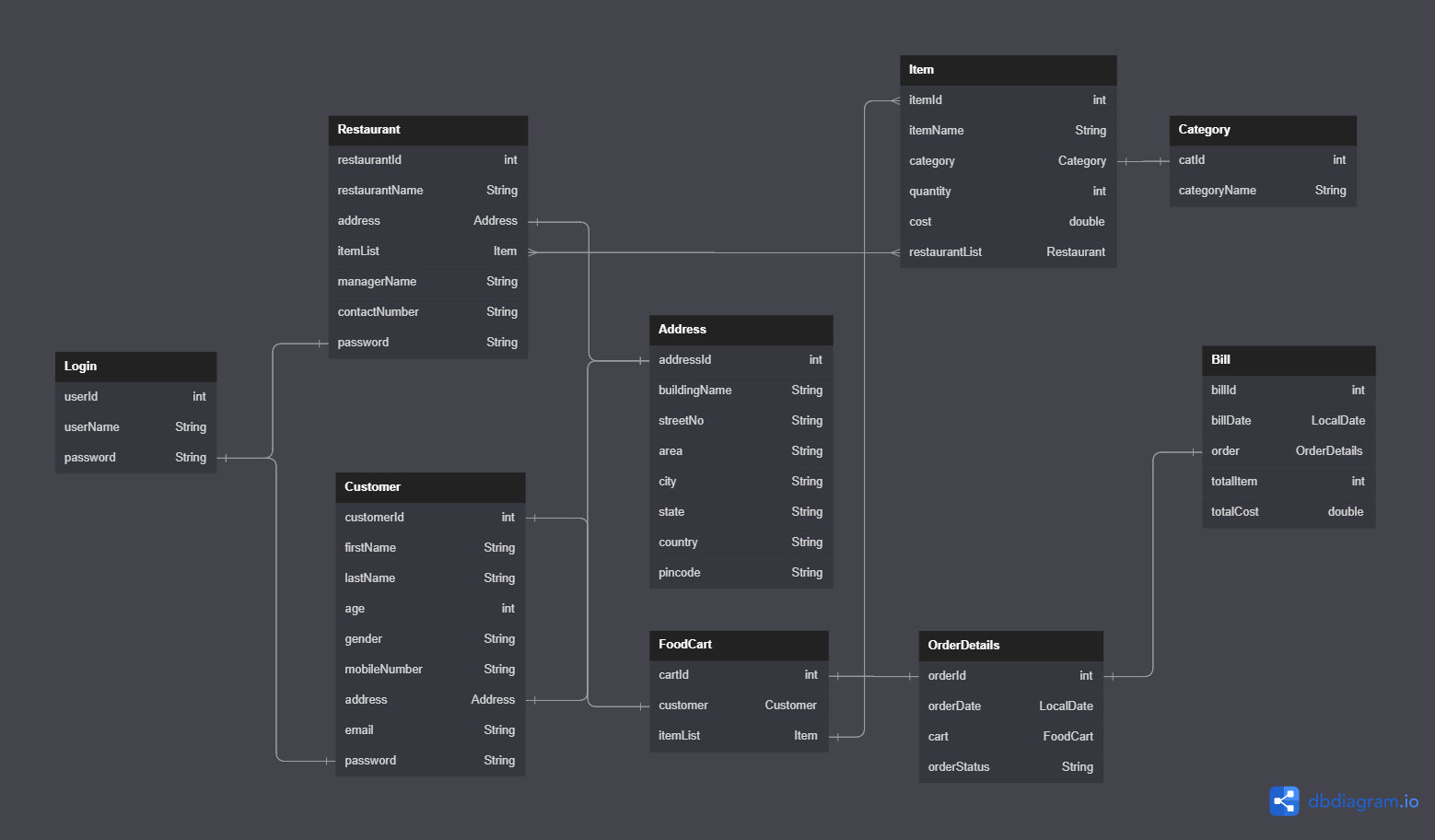Image resolution: width=1435 pixels, height=840 pixels.
Task: Click the totalCost field in Bill
Action: [1288, 512]
